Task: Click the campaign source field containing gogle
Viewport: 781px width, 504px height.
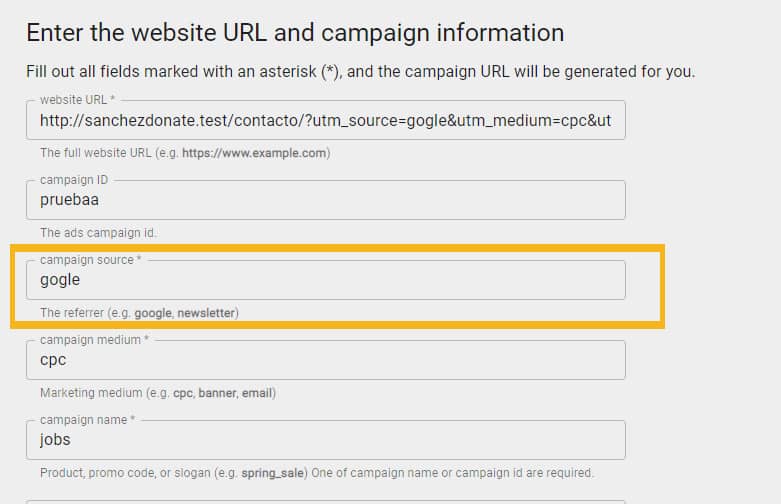Action: [x=325, y=281]
